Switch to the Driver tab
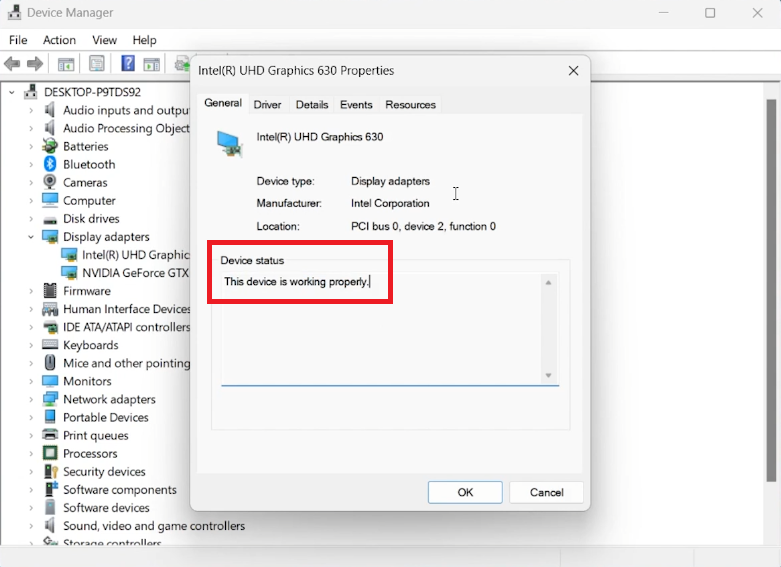 coord(267,105)
